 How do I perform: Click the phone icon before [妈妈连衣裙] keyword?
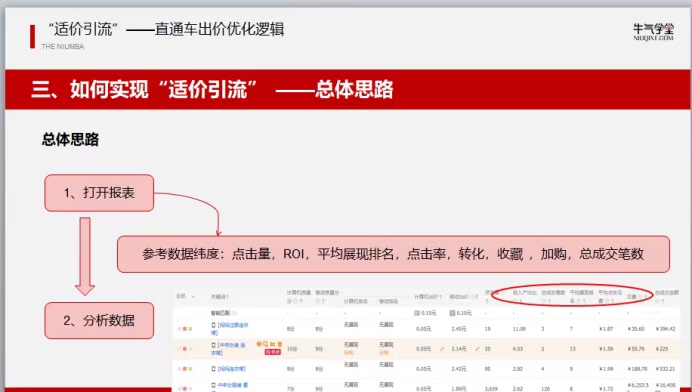pos(214,369)
